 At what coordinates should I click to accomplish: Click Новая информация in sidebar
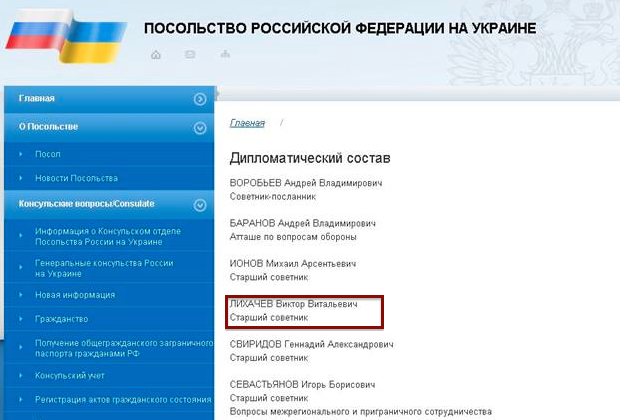(75, 295)
